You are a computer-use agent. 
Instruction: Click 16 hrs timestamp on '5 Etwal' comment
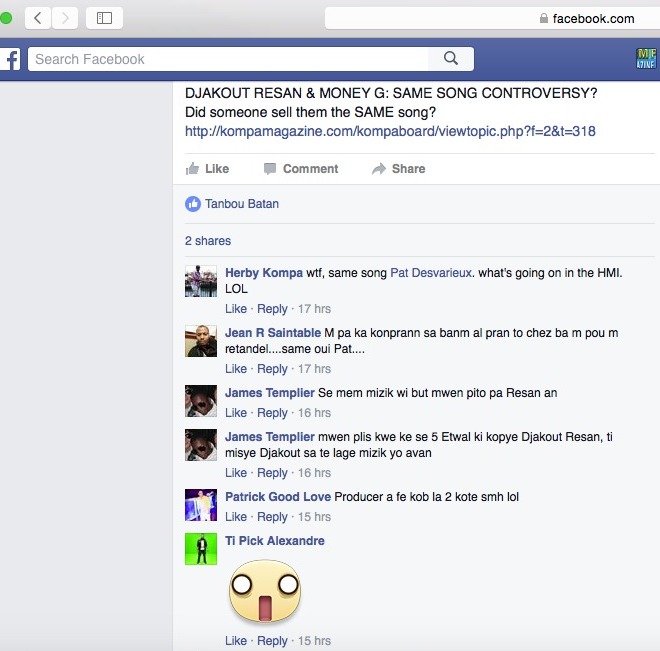coord(314,473)
